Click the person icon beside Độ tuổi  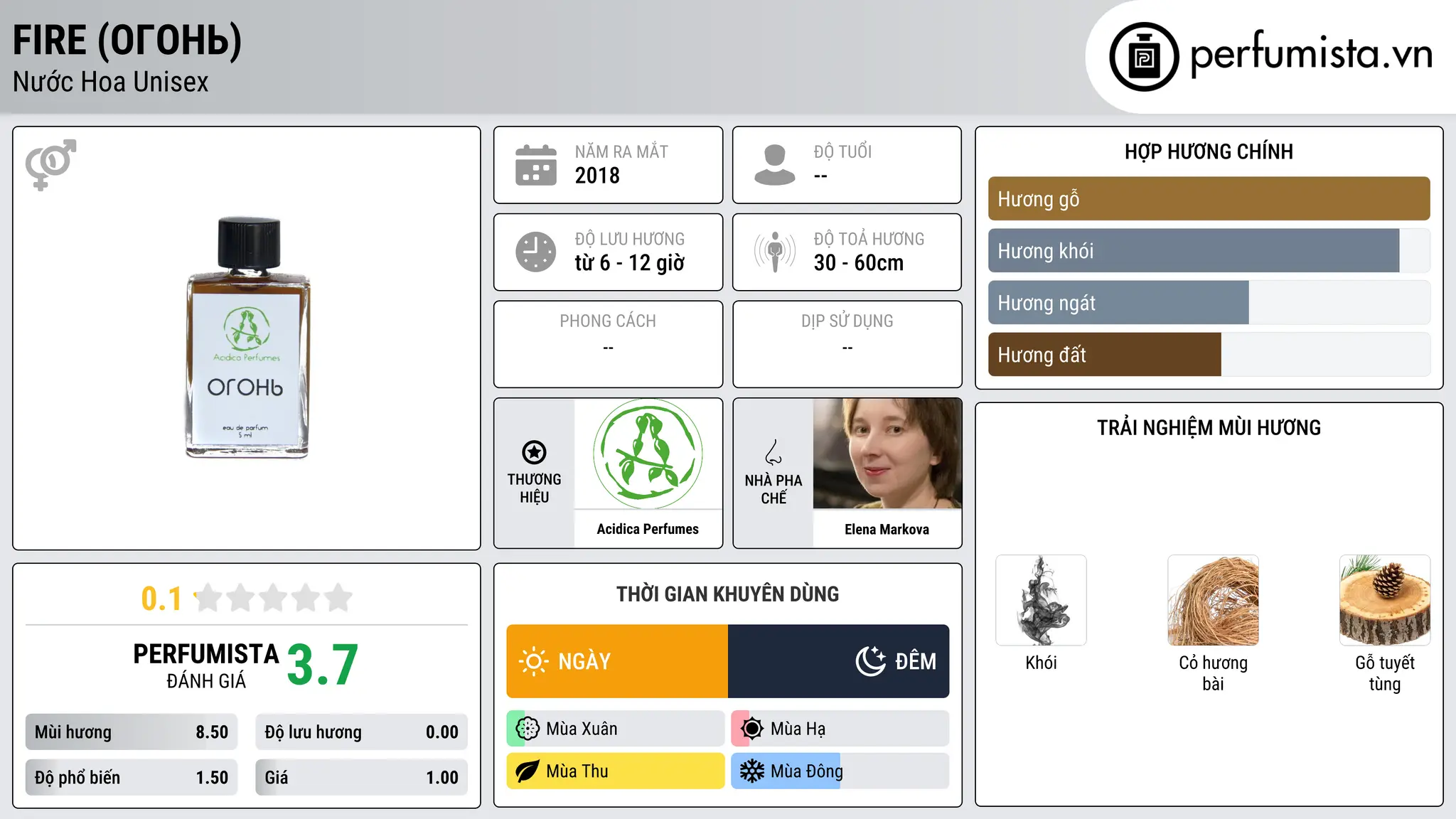point(775,165)
